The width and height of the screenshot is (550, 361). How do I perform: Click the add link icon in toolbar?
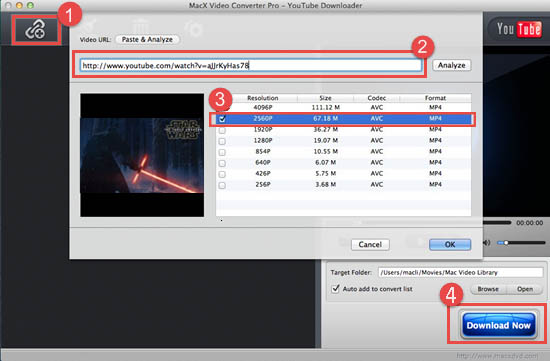(x=35, y=30)
